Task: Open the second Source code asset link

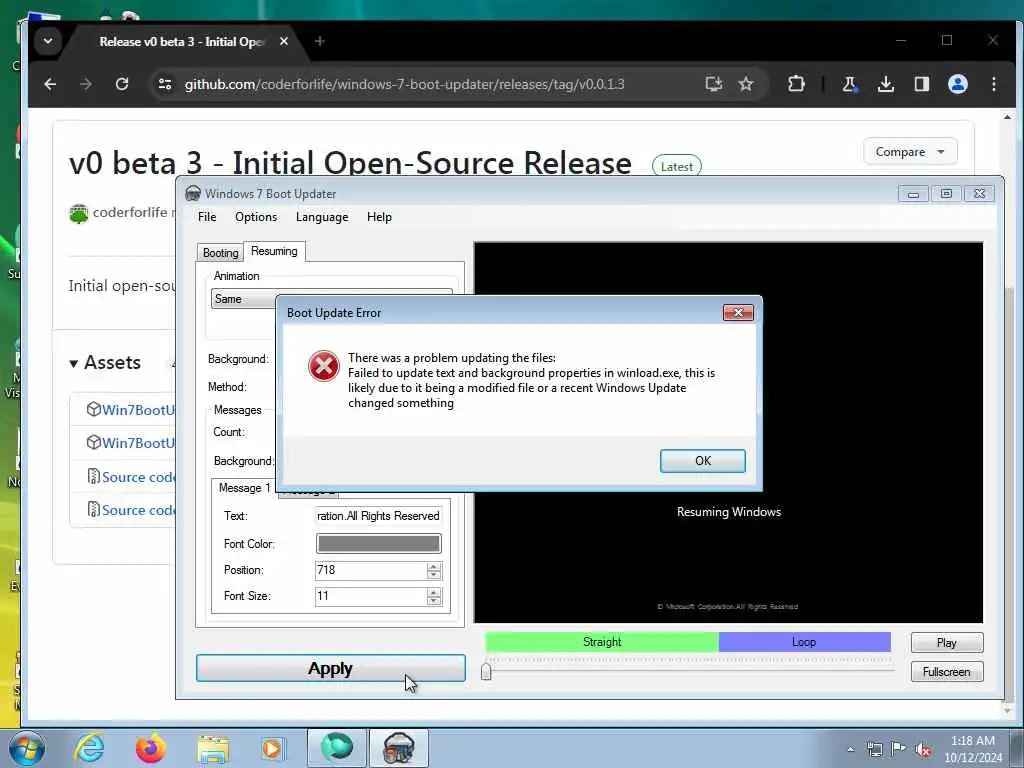Action: (138, 510)
